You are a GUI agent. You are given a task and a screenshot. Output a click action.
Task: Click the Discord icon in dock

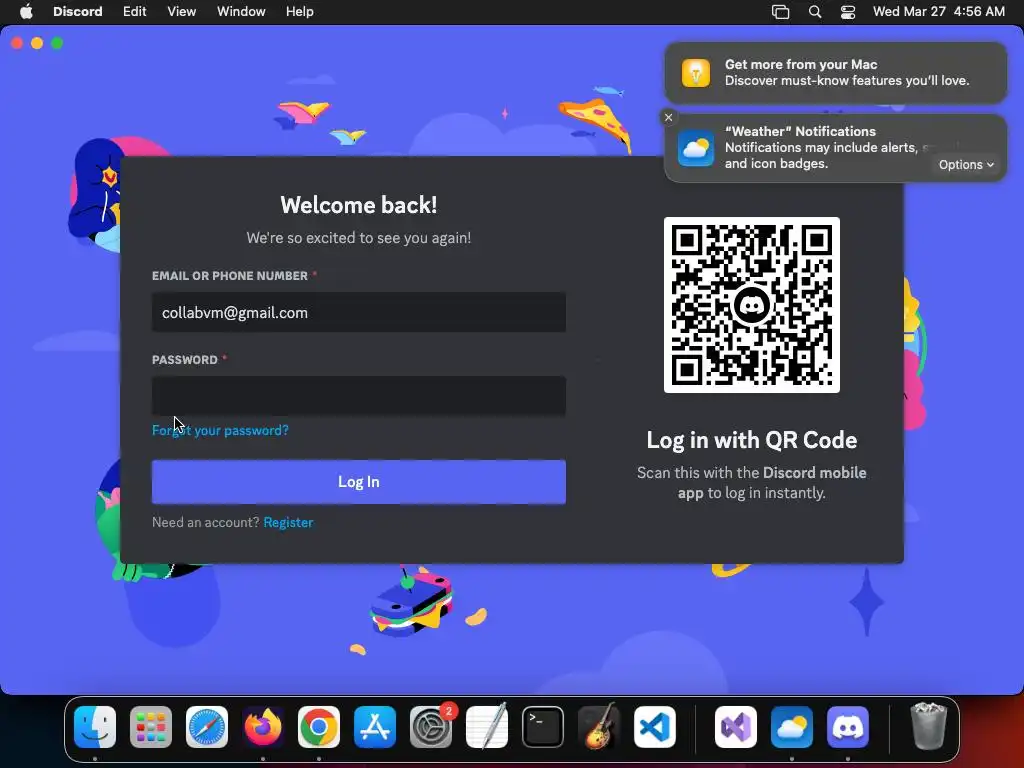click(848, 727)
